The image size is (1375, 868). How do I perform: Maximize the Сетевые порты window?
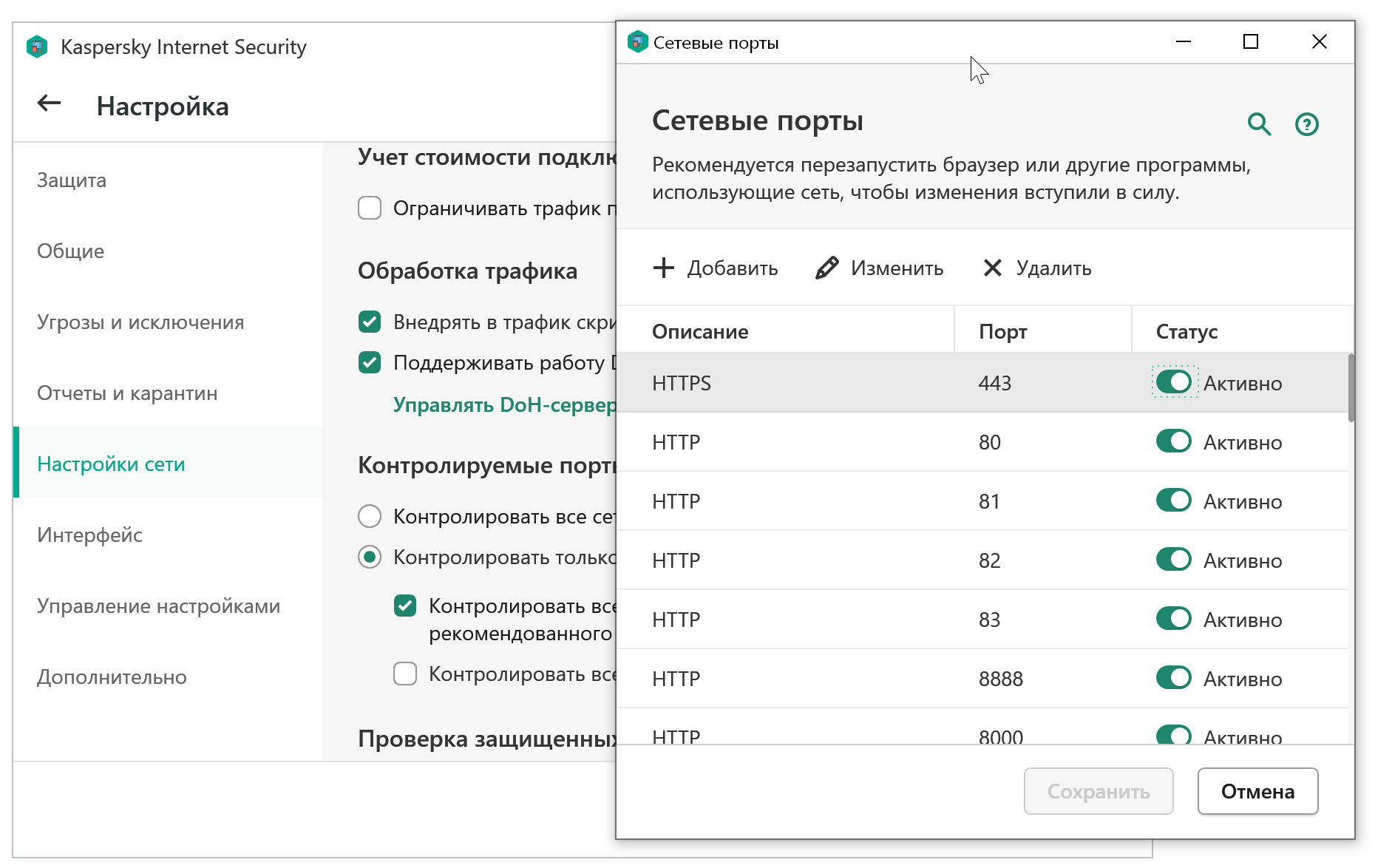[x=1250, y=42]
